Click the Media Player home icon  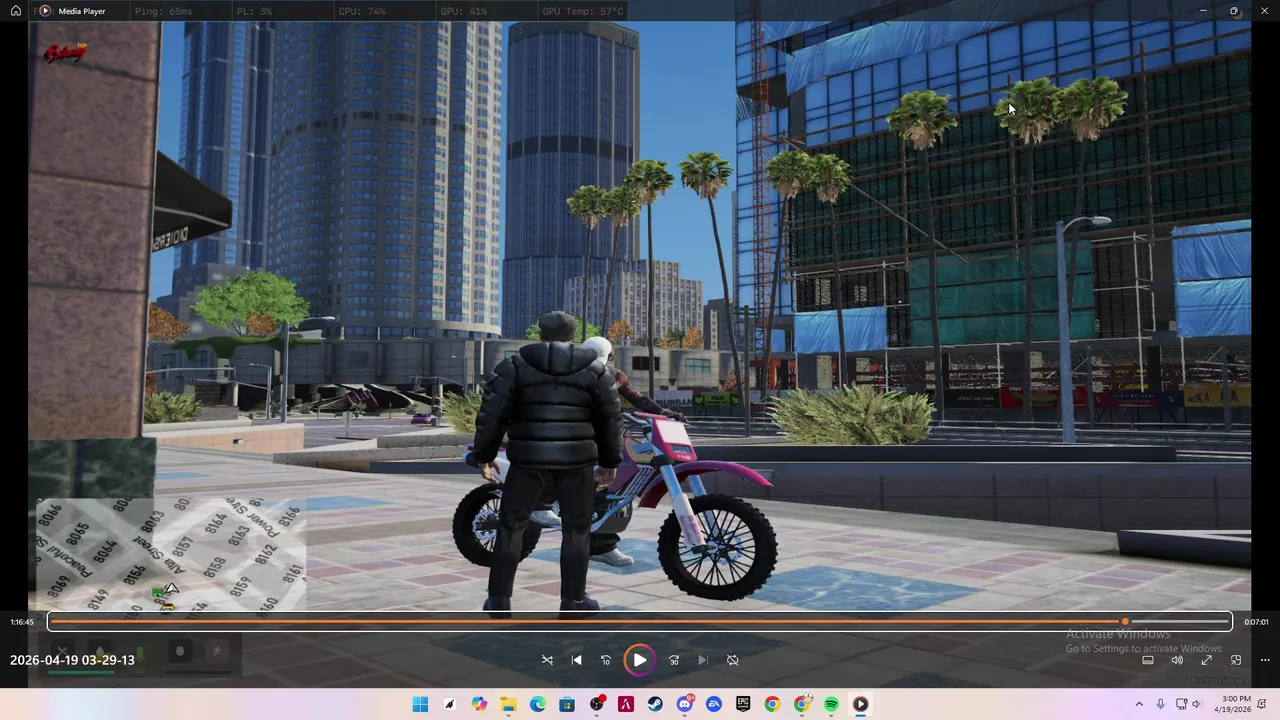pos(16,11)
